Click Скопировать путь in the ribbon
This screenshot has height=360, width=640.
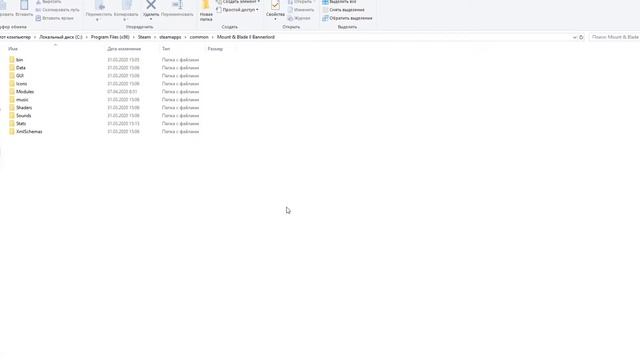click(58, 10)
